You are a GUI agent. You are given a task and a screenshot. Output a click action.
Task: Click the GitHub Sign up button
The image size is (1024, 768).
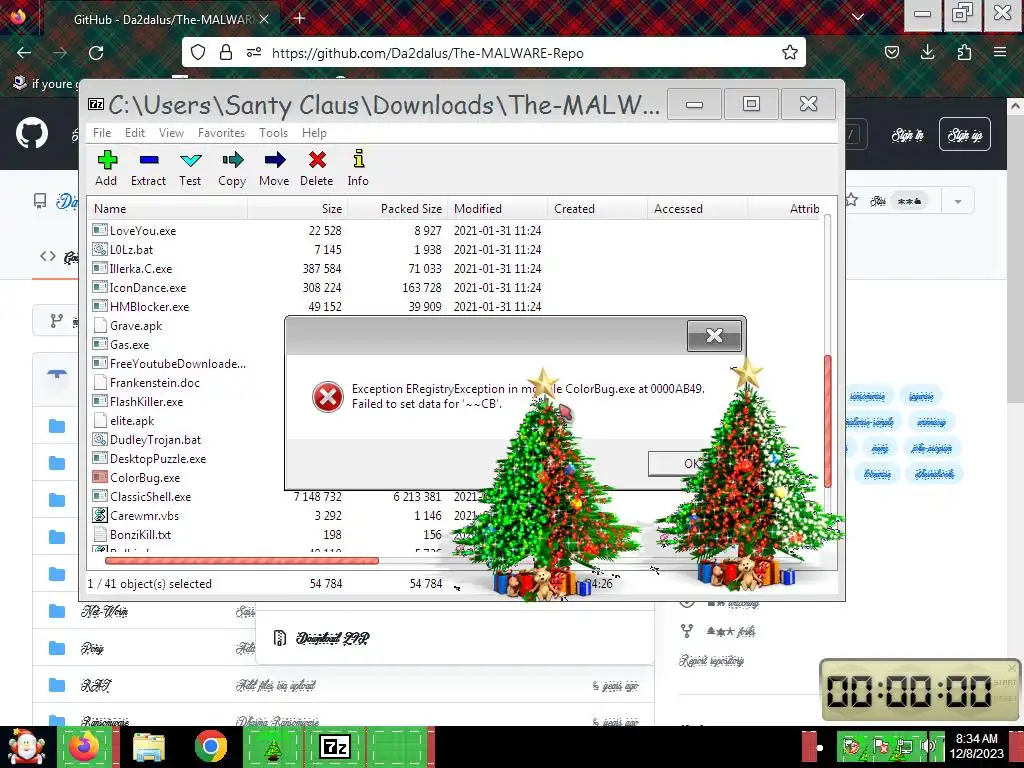tap(965, 135)
